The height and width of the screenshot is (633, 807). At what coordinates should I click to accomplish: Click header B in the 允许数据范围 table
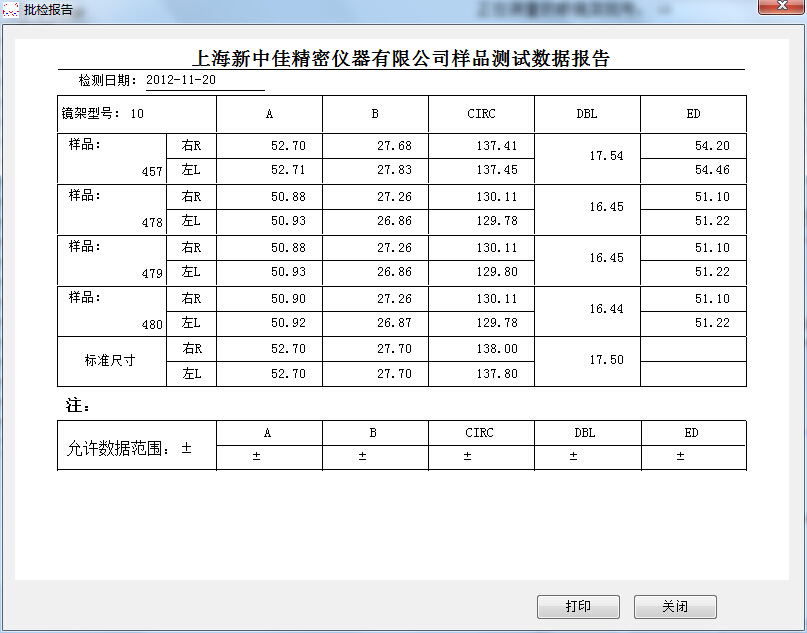373,433
